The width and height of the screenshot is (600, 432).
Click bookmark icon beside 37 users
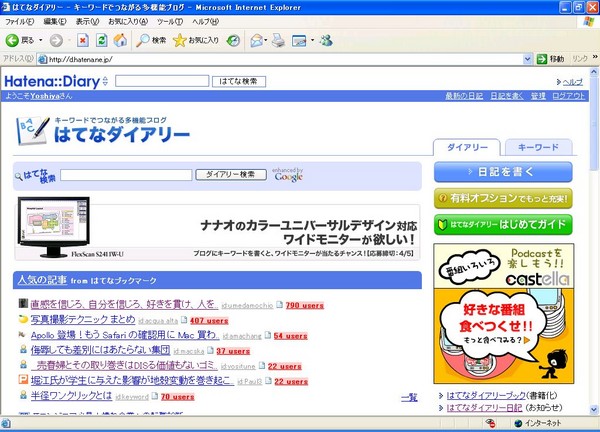click(210, 350)
